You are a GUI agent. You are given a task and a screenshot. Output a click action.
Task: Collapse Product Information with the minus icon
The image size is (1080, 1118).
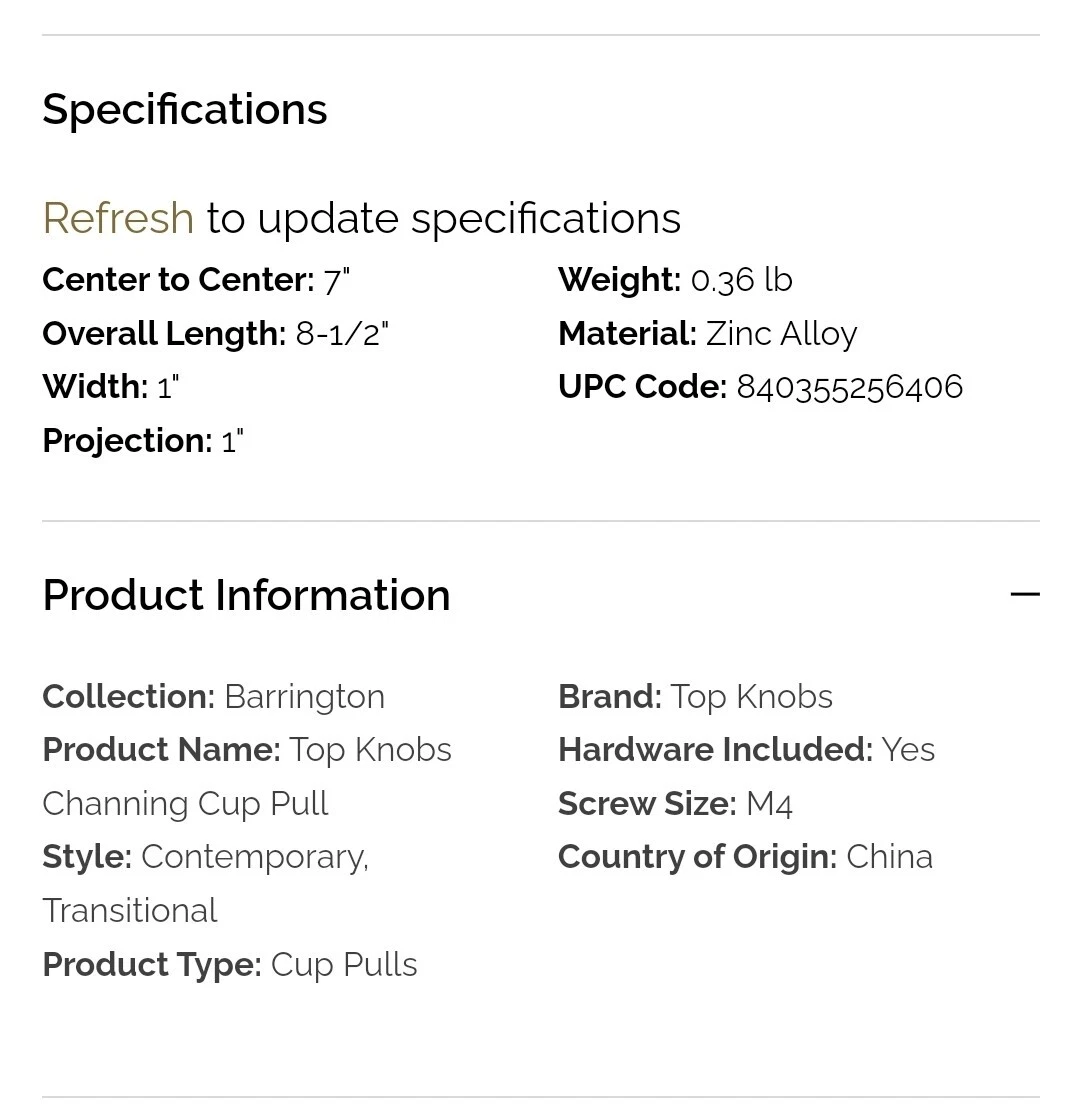pyautogui.click(x=1025, y=595)
